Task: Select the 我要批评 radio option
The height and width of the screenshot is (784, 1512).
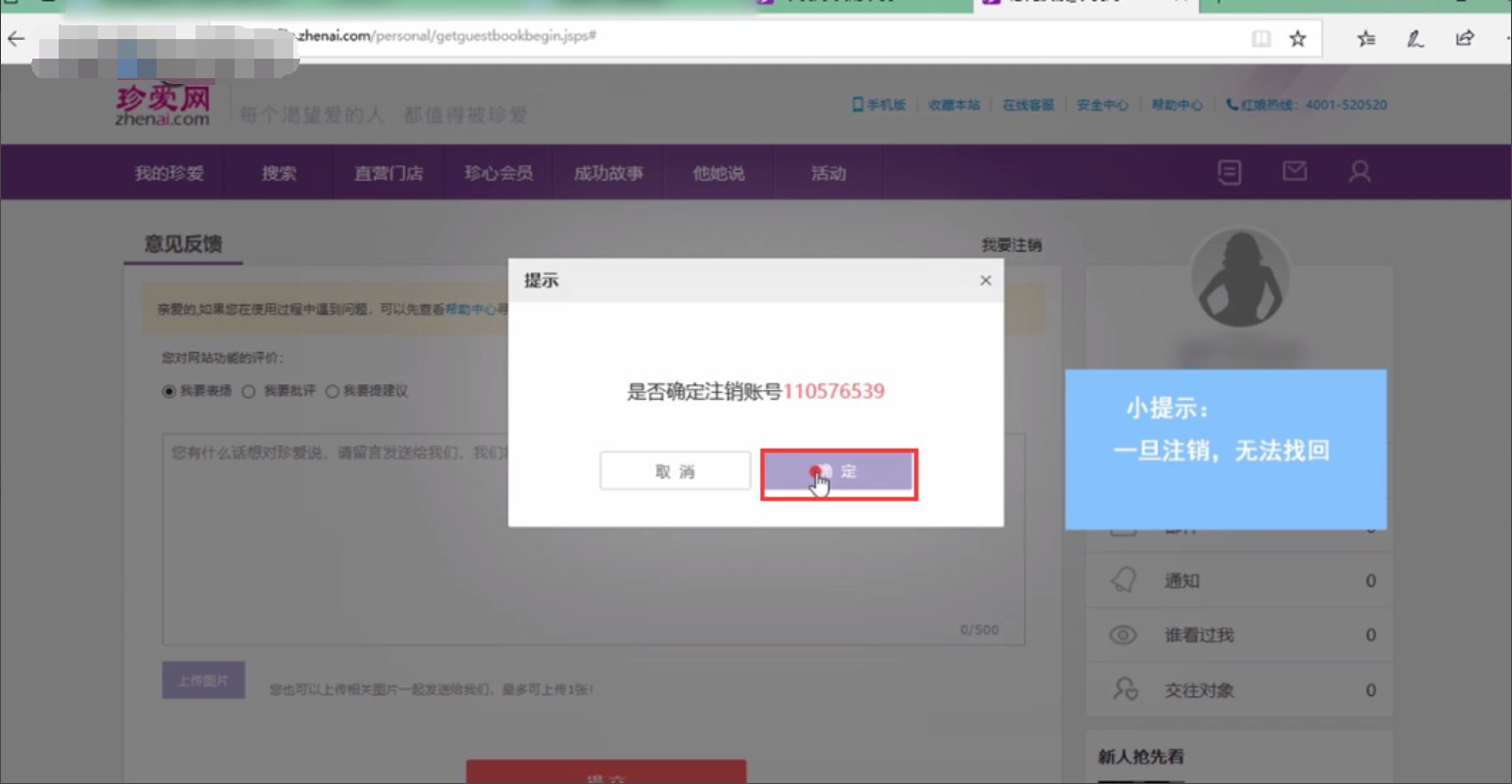Action: (250, 390)
